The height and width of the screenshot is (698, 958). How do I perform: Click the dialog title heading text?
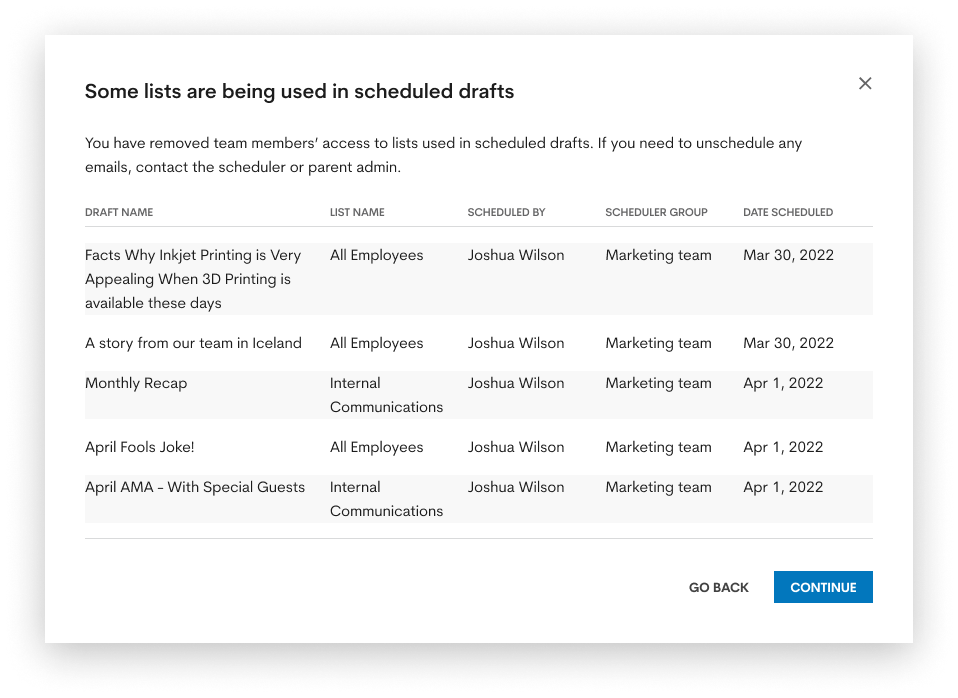tap(299, 91)
